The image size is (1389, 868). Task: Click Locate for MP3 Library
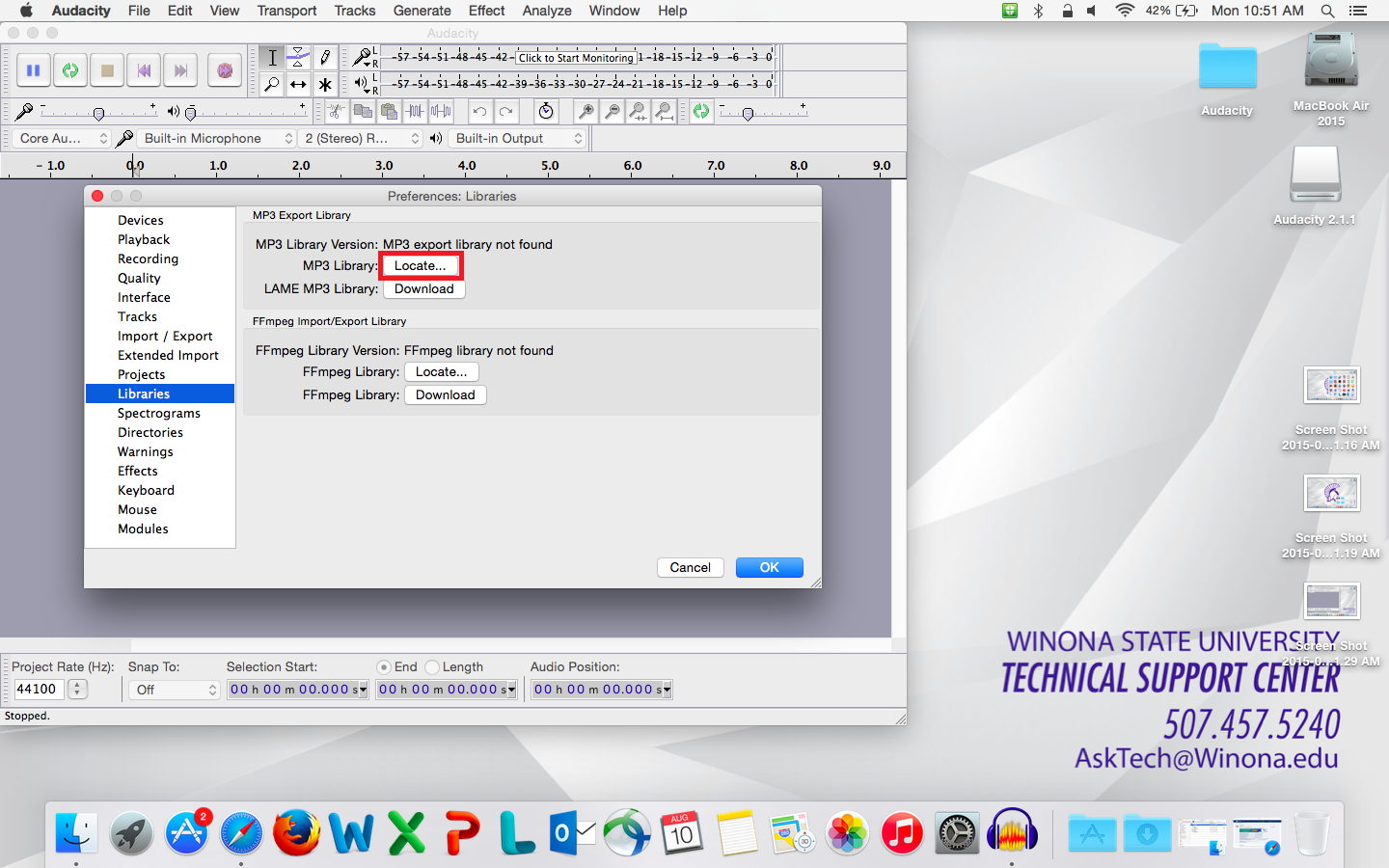click(421, 265)
